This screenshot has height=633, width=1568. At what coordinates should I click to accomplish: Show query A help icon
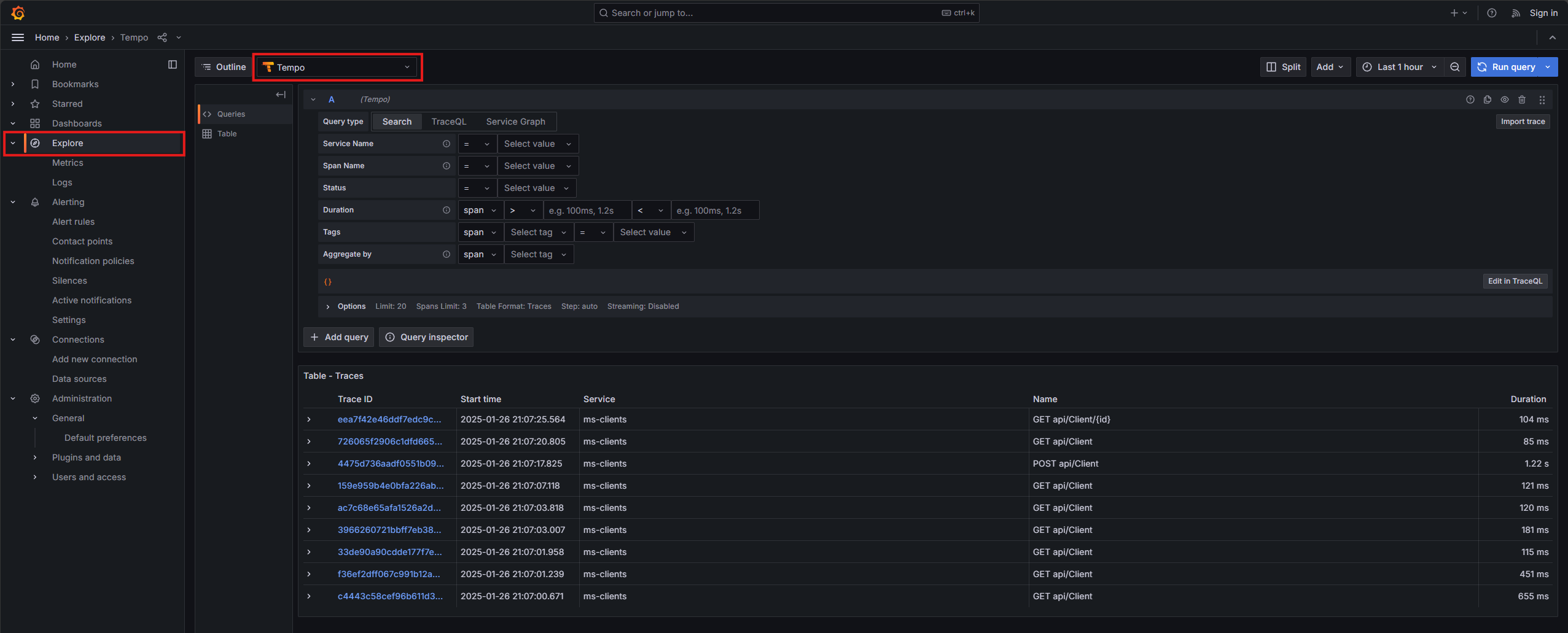pyautogui.click(x=1470, y=99)
